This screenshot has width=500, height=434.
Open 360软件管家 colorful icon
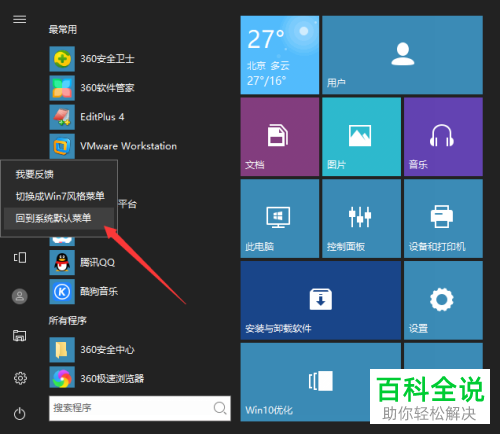[62, 88]
